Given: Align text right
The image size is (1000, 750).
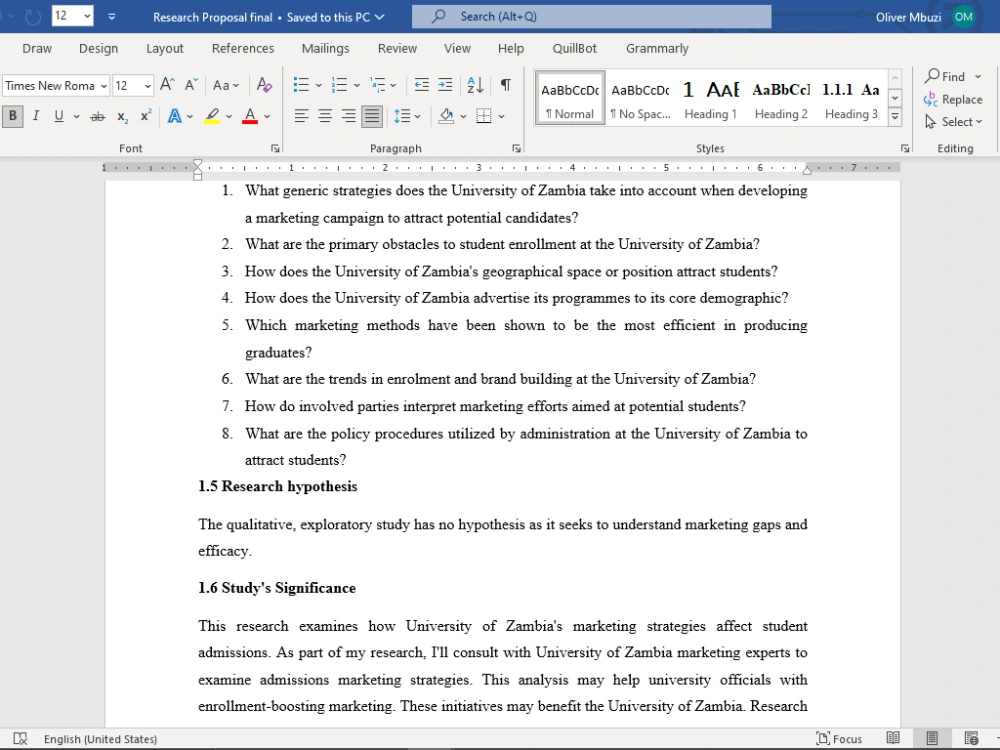Looking at the screenshot, I should click(x=348, y=116).
